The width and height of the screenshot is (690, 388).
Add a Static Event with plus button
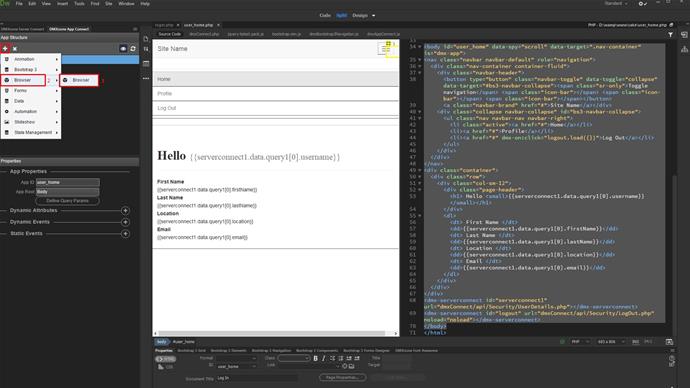(x=125, y=234)
